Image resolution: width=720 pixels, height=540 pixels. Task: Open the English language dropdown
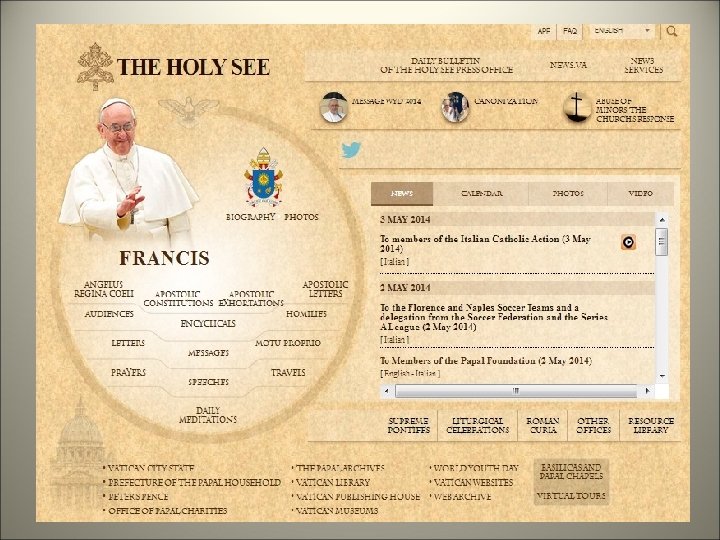(x=622, y=31)
